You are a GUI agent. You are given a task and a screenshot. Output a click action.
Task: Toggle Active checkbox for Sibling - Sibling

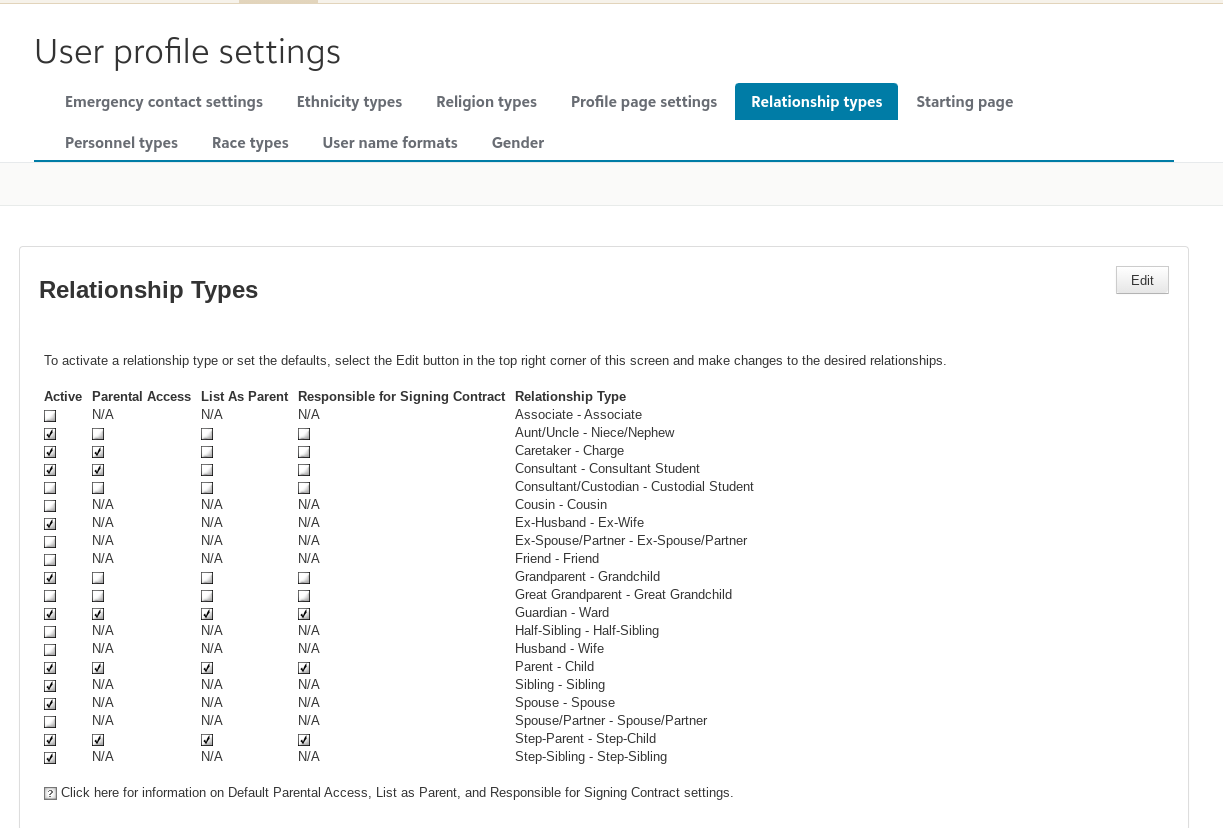[50, 686]
